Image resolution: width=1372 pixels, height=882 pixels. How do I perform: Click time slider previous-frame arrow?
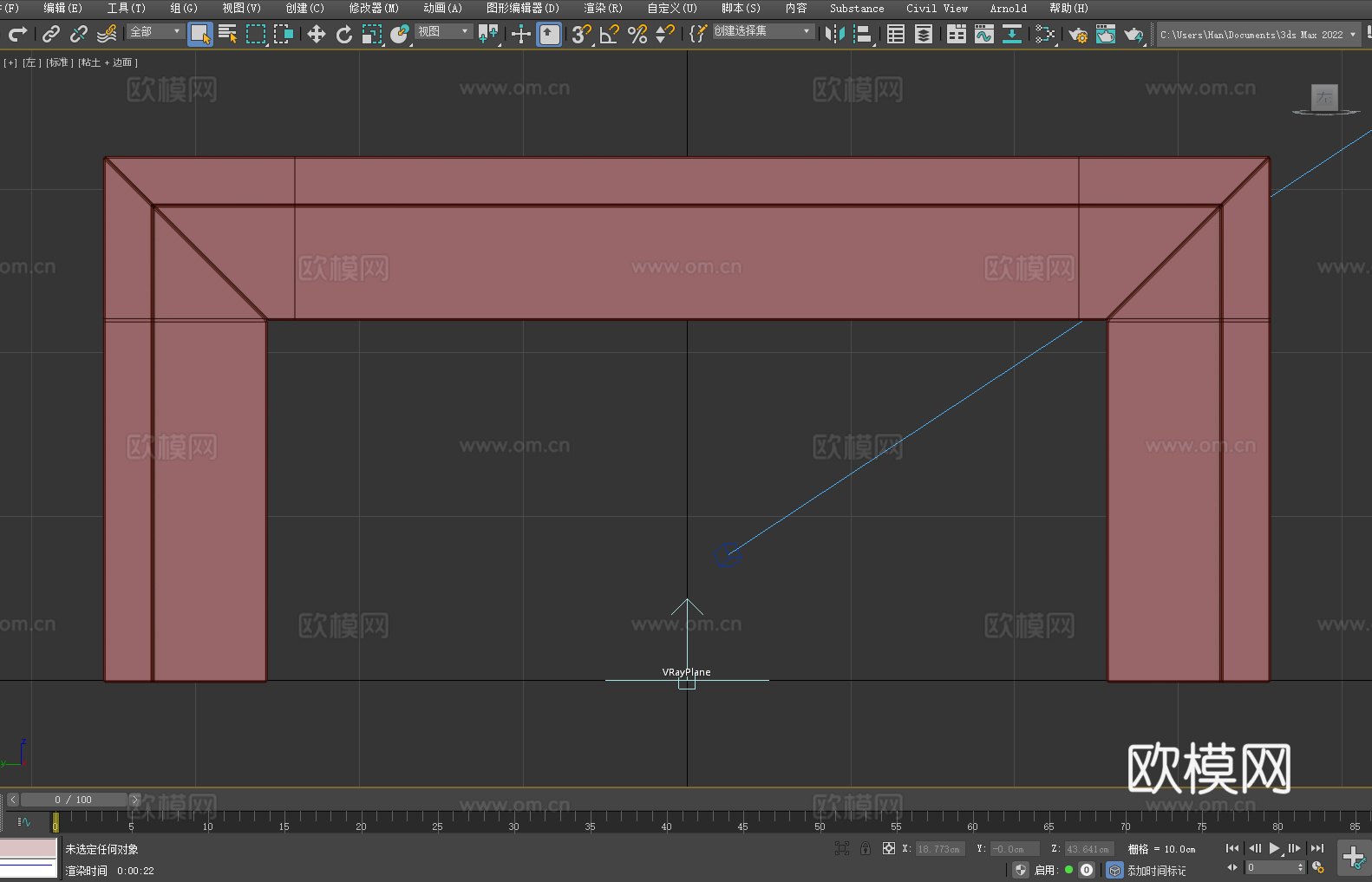click(12, 800)
